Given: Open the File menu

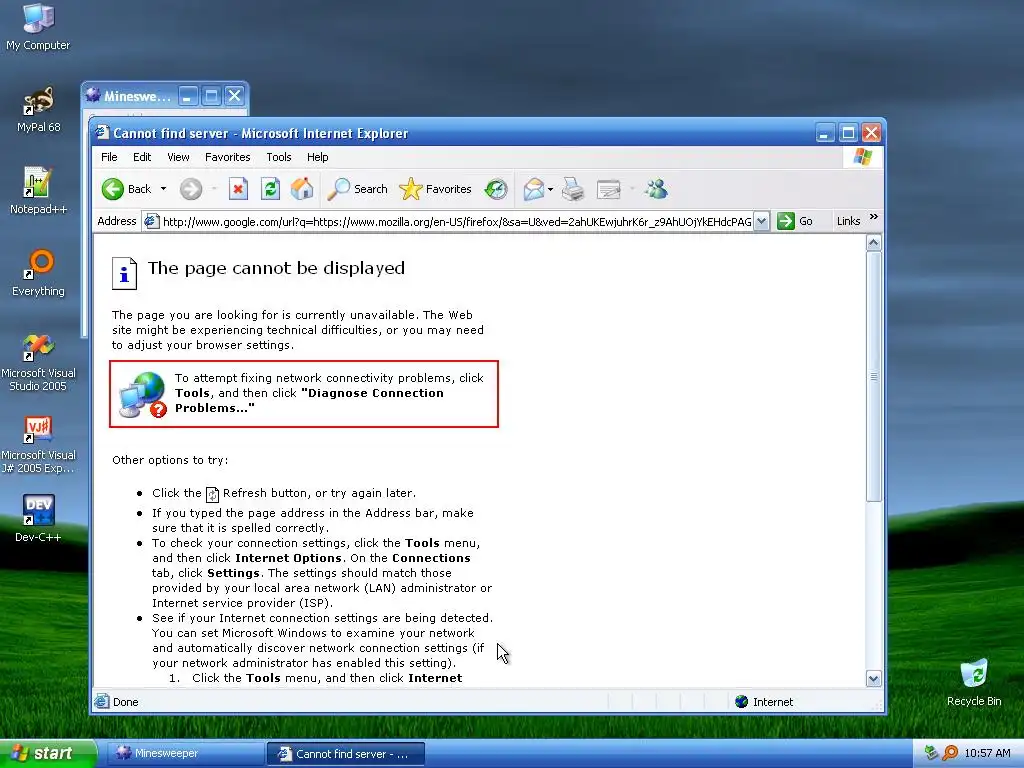Looking at the screenshot, I should pyautogui.click(x=109, y=157).
